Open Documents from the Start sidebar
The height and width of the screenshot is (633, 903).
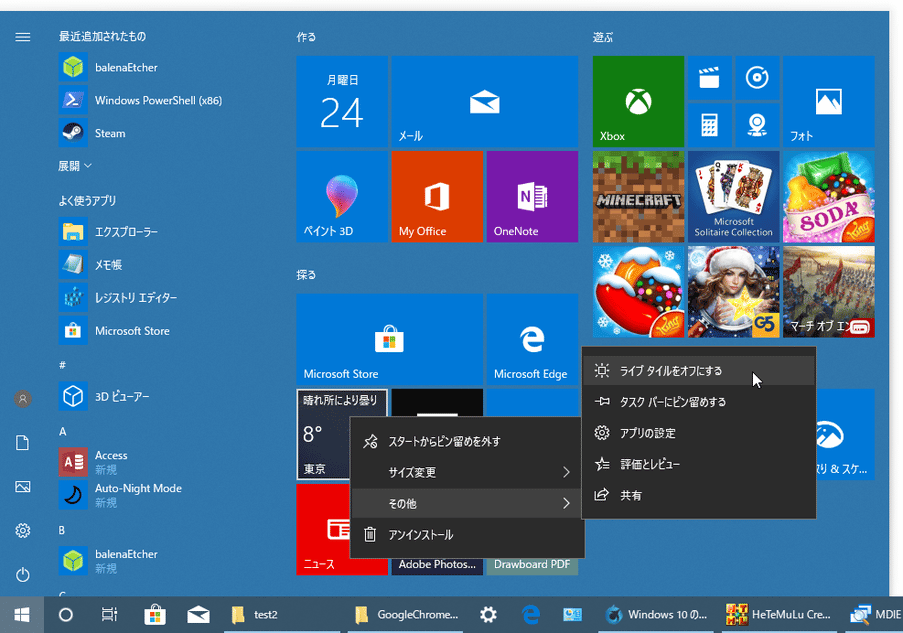coord(22,442)
